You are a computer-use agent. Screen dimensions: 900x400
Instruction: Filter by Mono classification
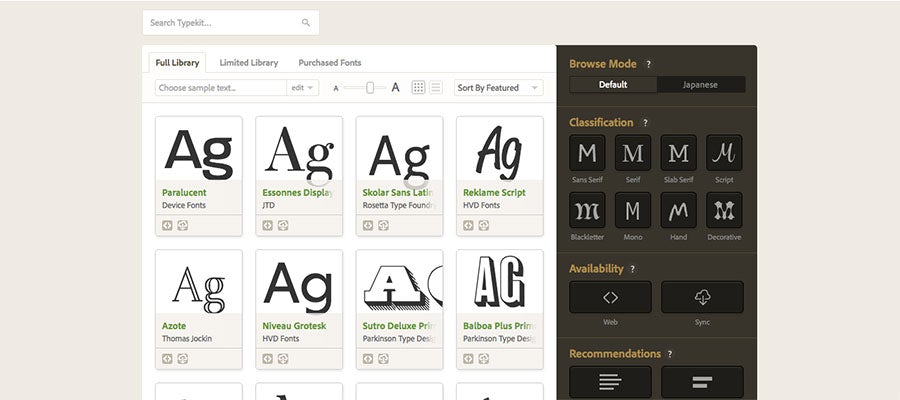tap(633, 210)
